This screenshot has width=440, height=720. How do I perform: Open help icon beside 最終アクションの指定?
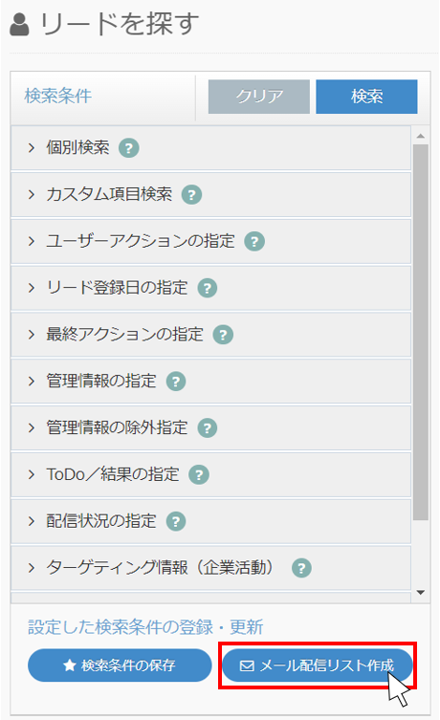point(223,334)
